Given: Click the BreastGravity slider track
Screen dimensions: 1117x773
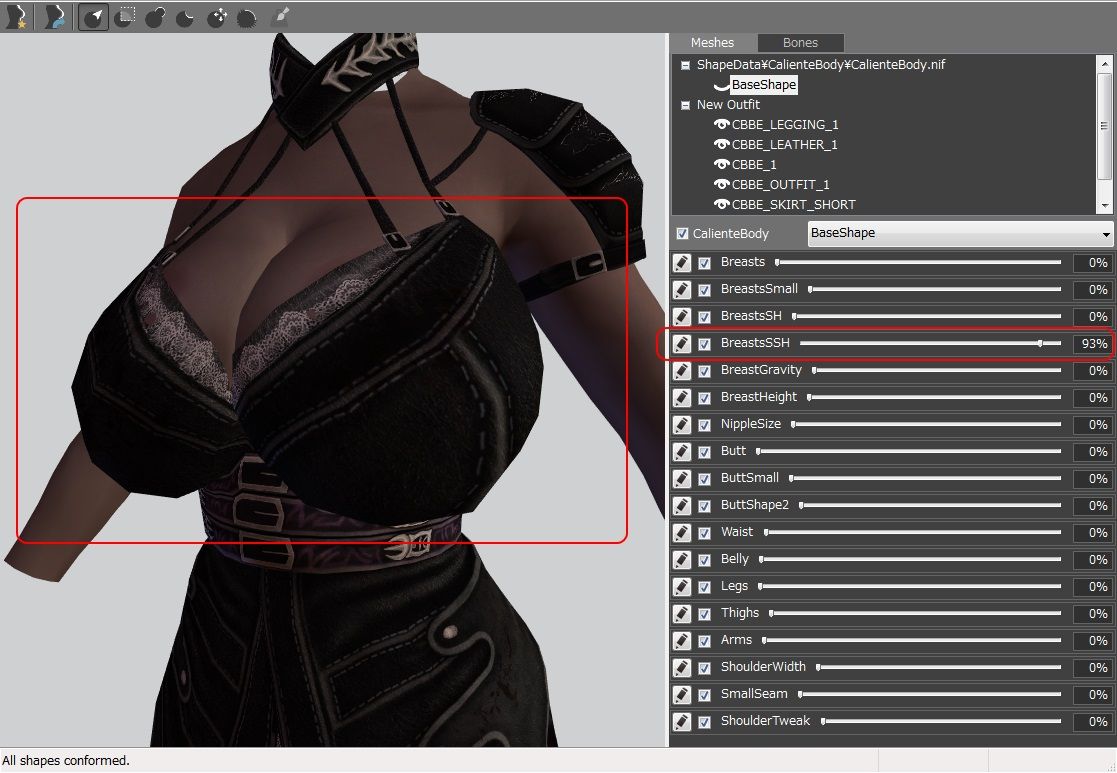Looking at the screenshot, I should click(936, 370).
